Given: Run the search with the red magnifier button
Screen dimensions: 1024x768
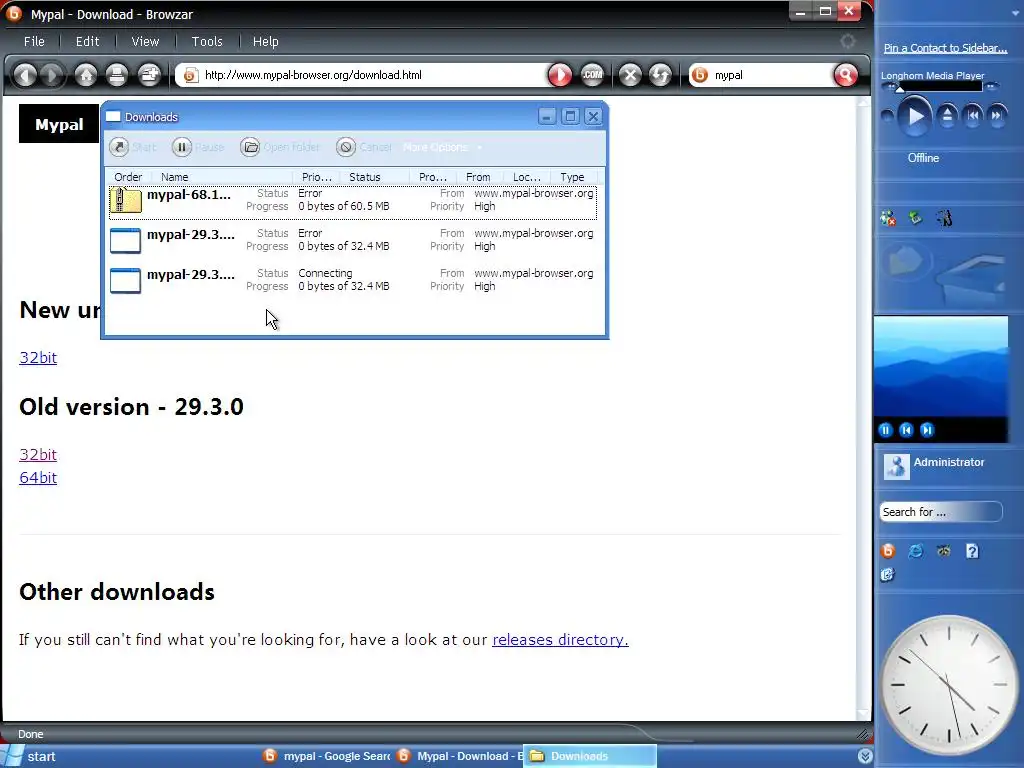Looking at the screenshot, I should [846, 75].
